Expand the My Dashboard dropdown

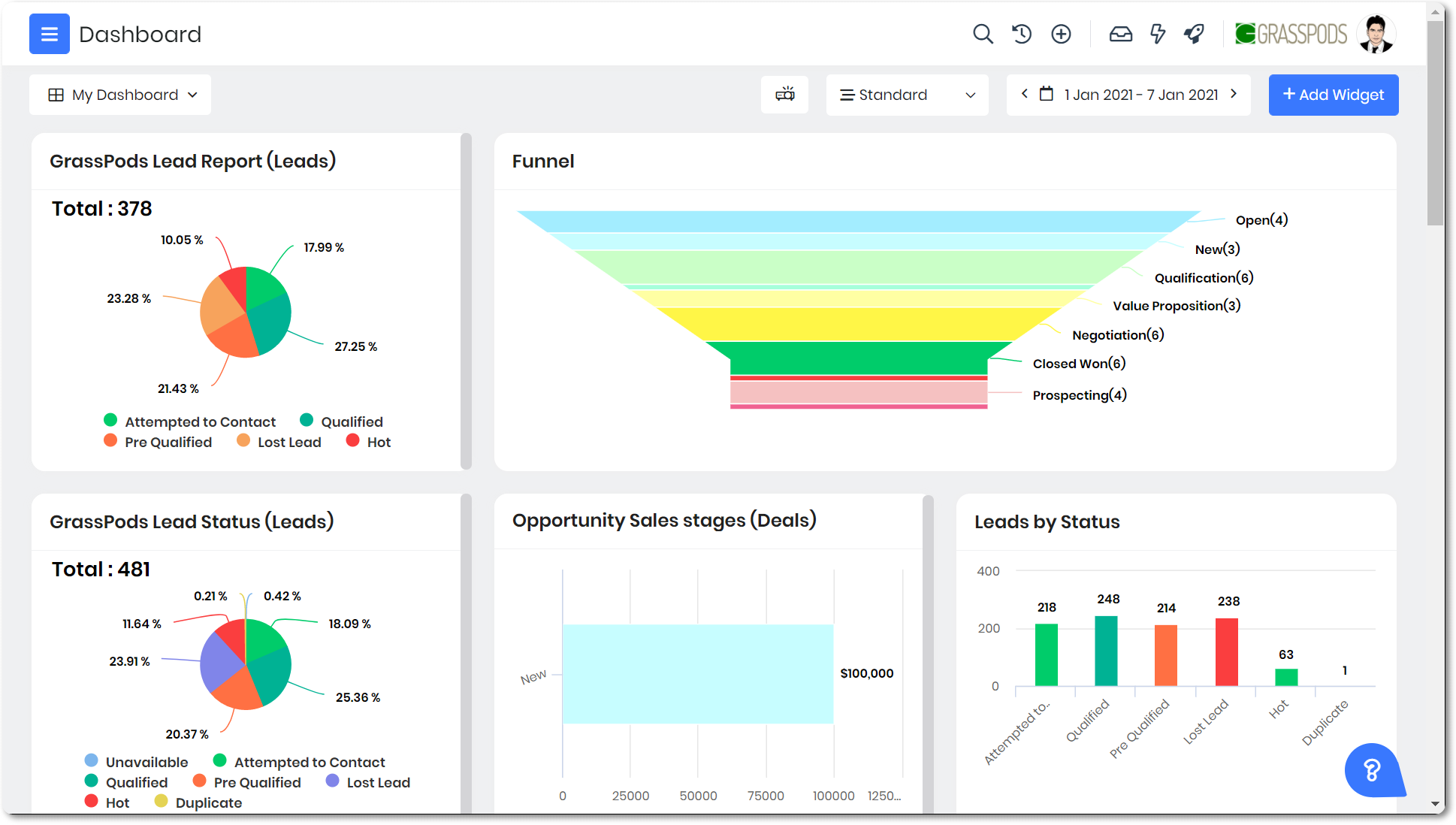click(120, 95)
